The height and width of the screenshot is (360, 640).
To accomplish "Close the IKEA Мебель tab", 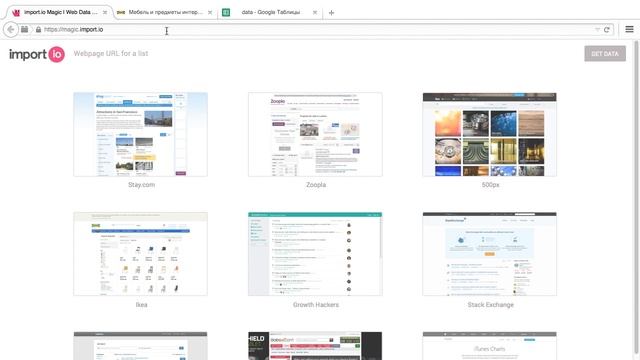I will point(210,13).
